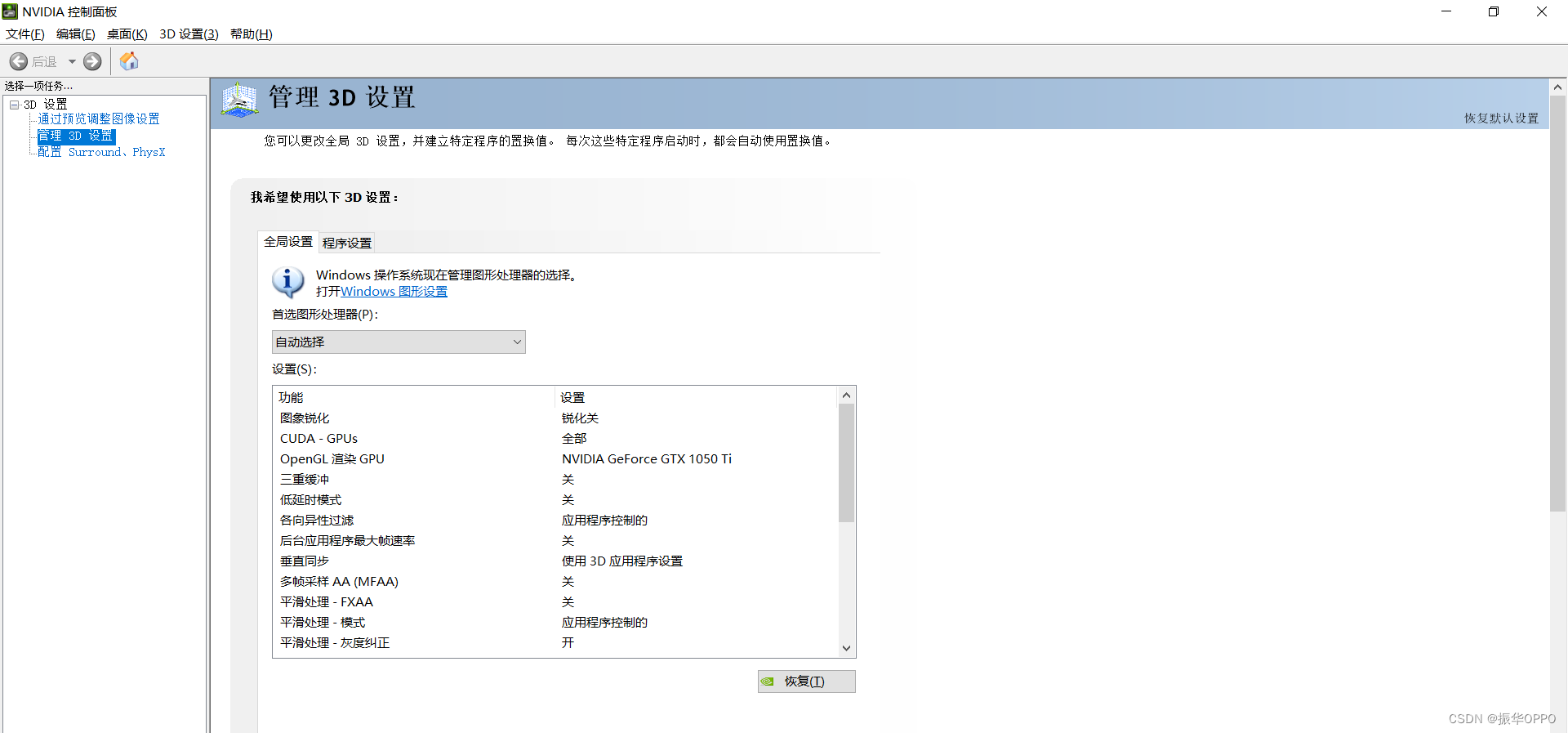This screenshot has width=1568, height=733.
Task: Open the 文件(F) menu
Action: [x=25, y=34]
